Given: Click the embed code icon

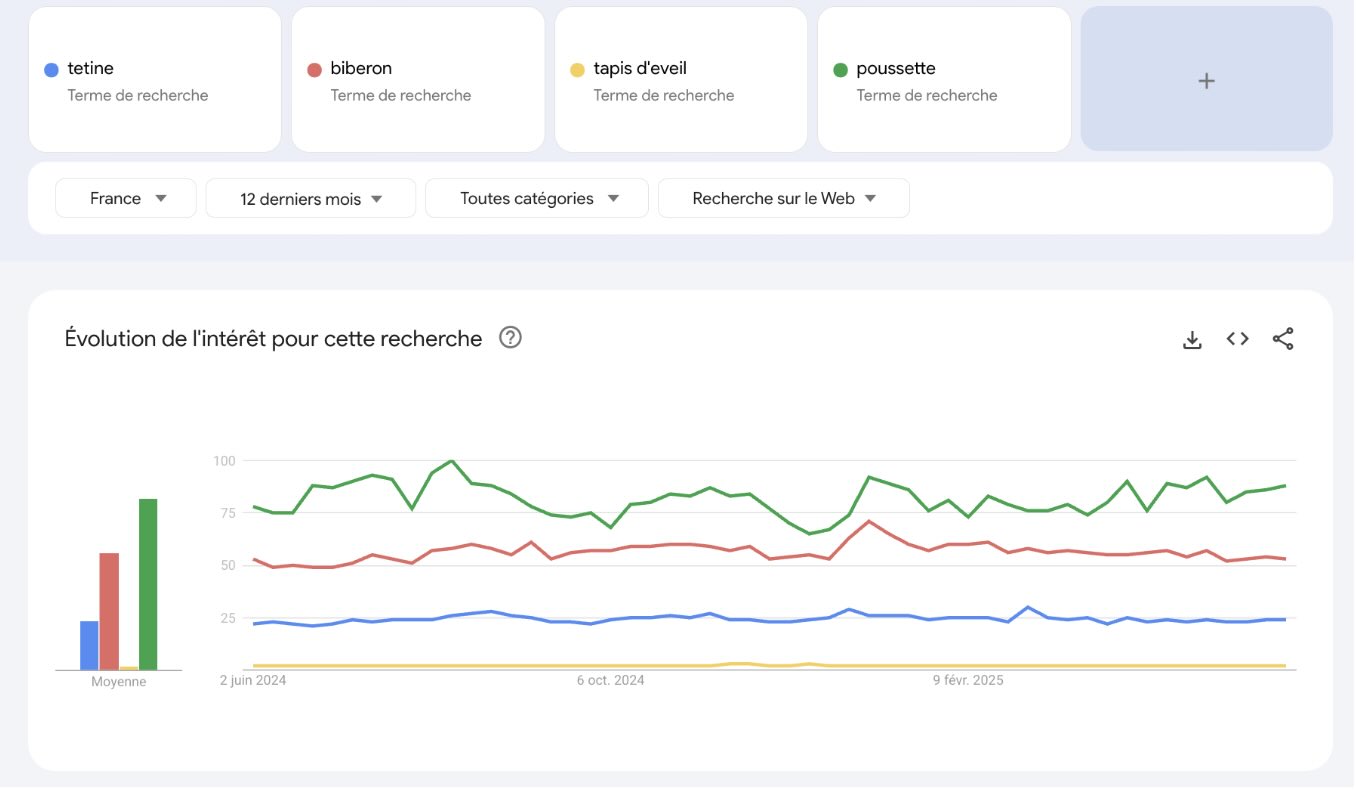Looking at the screenshot, I should (1237, 339).
